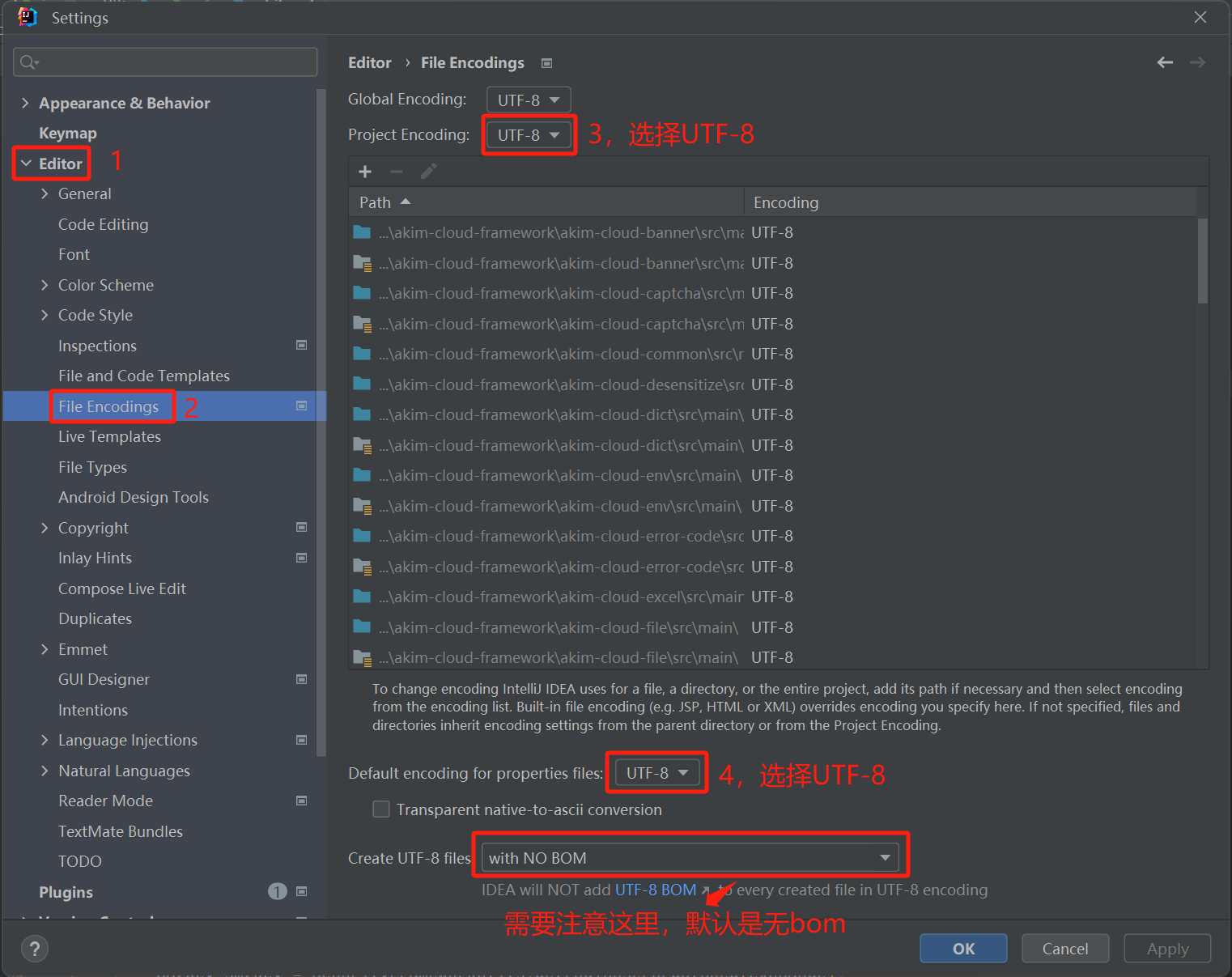Open the Create UTF-8 files BOM dropdown
This screenshot has width=1232, height=977.
[x=690, y=858]
